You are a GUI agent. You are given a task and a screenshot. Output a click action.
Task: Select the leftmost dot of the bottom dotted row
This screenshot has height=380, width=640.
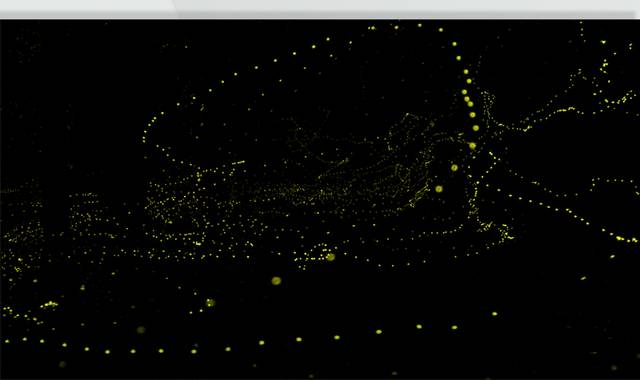pos(7,341)
